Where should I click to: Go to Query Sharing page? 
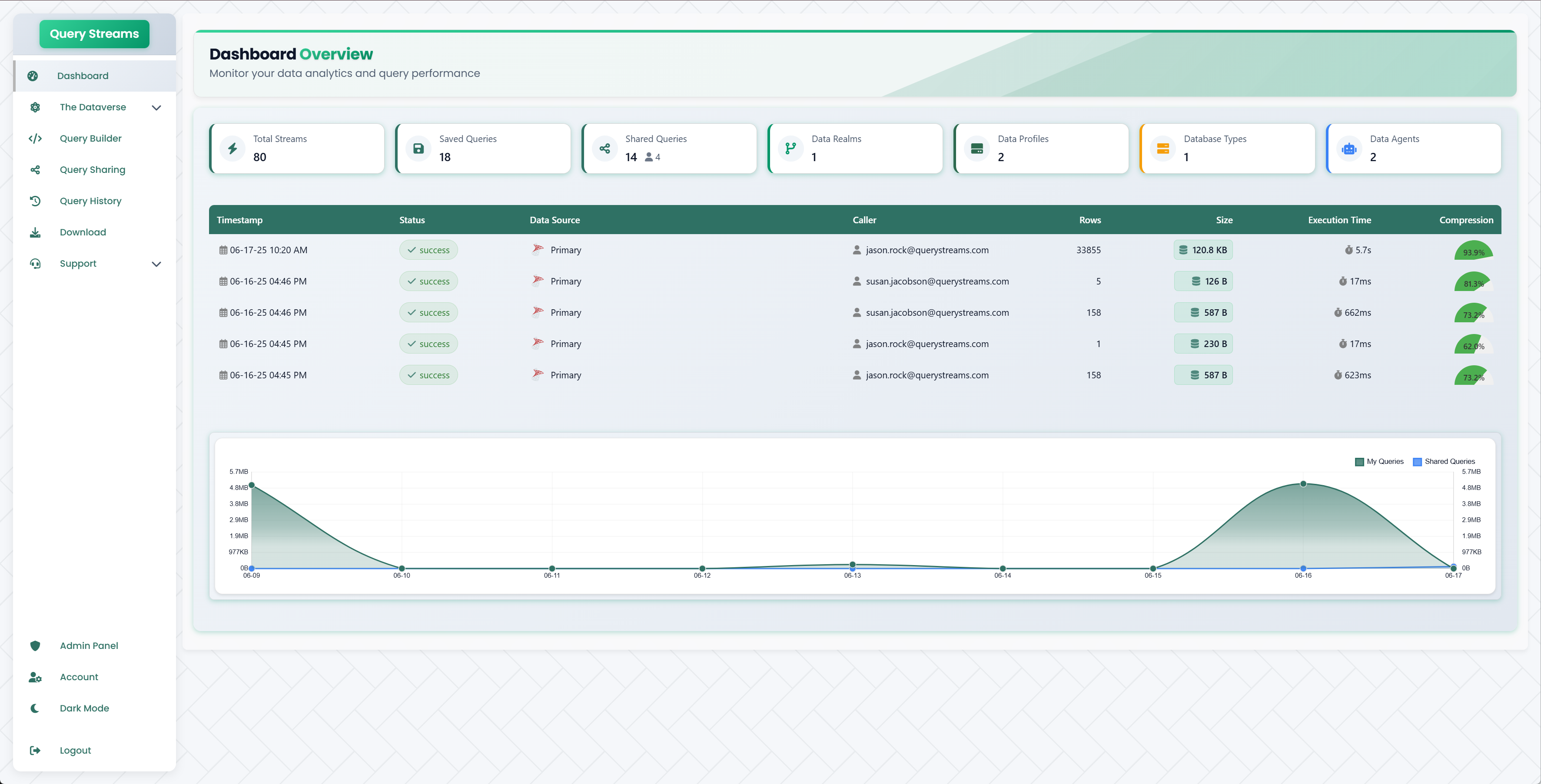click(x=92, y=170)
